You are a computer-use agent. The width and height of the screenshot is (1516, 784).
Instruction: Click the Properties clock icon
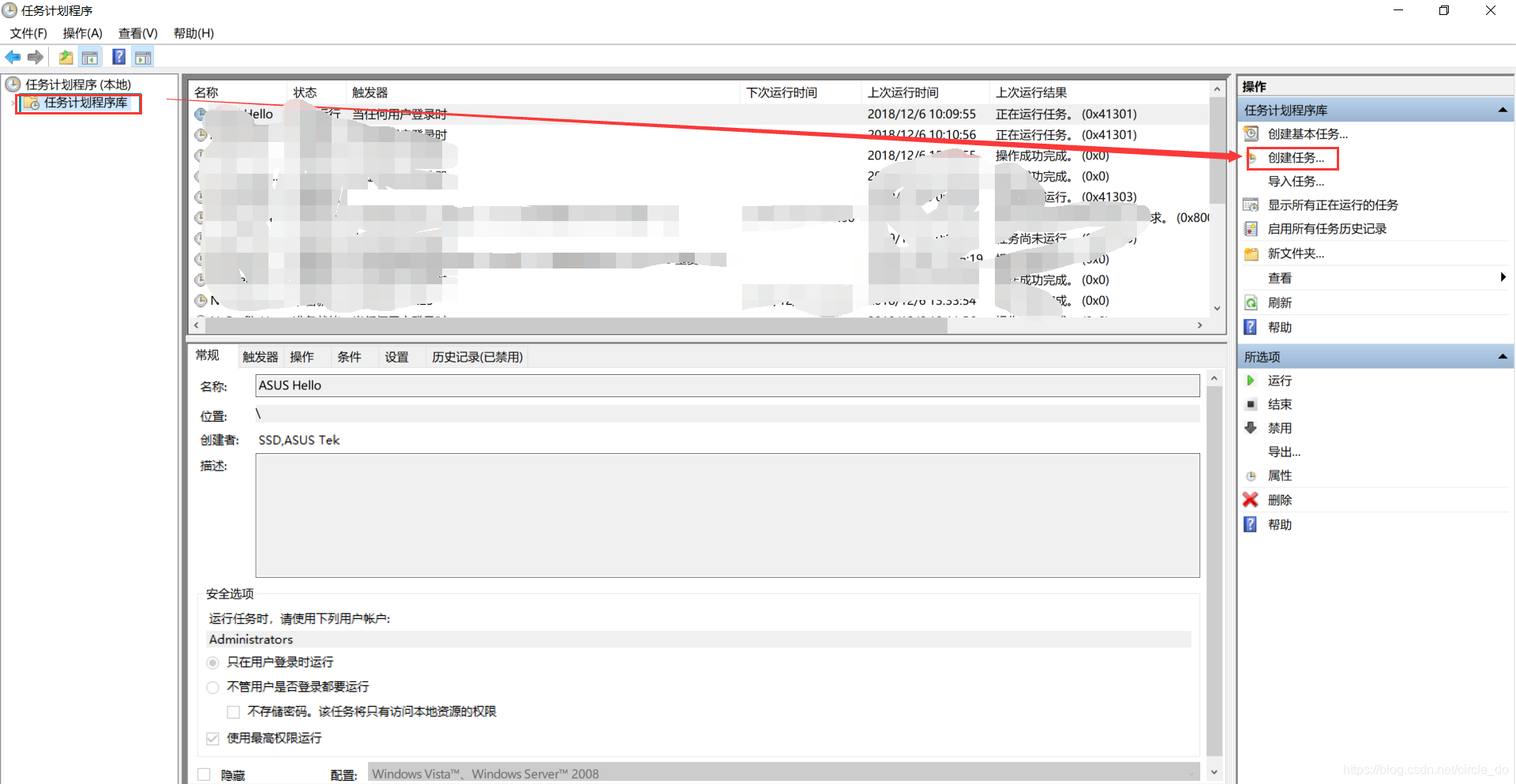click(x=1251, y=476)
